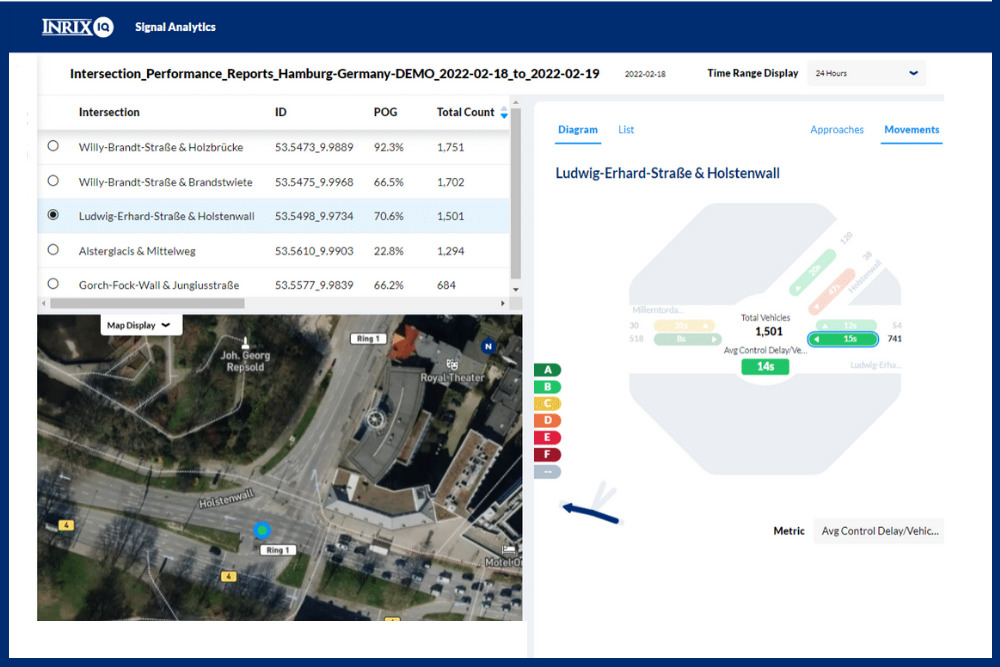Select Willy-Brandt-Straße & Holzbrücke radio button
1000x667 pixels.
[53, 147]
